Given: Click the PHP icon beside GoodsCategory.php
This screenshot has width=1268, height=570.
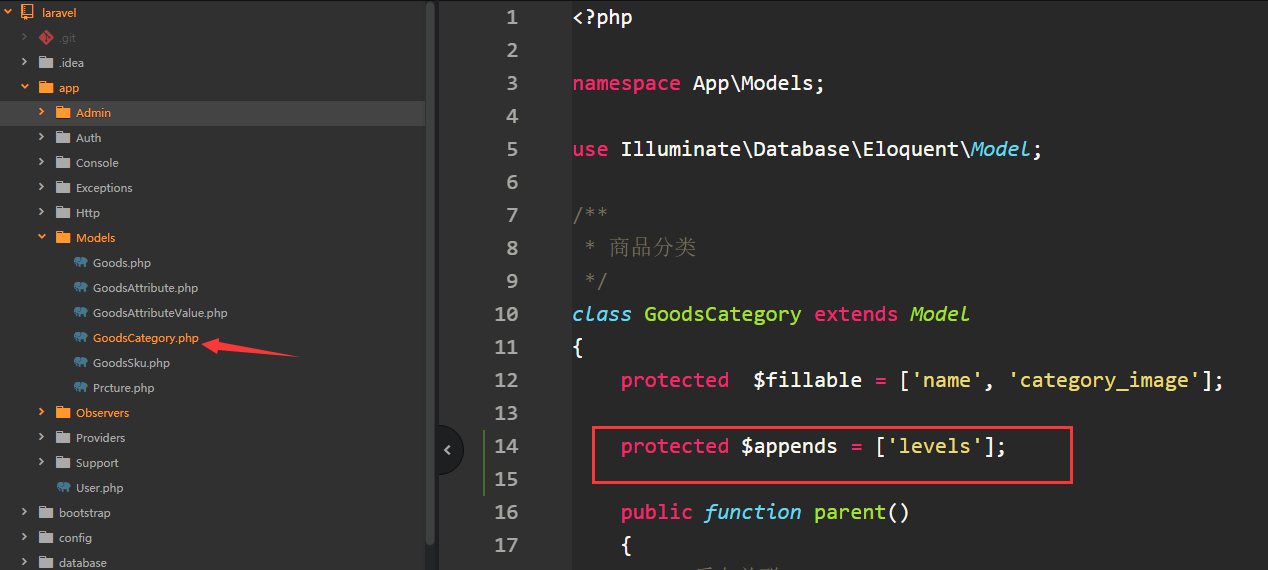Looking at the screenshot, I should click(x=81, y=338).
